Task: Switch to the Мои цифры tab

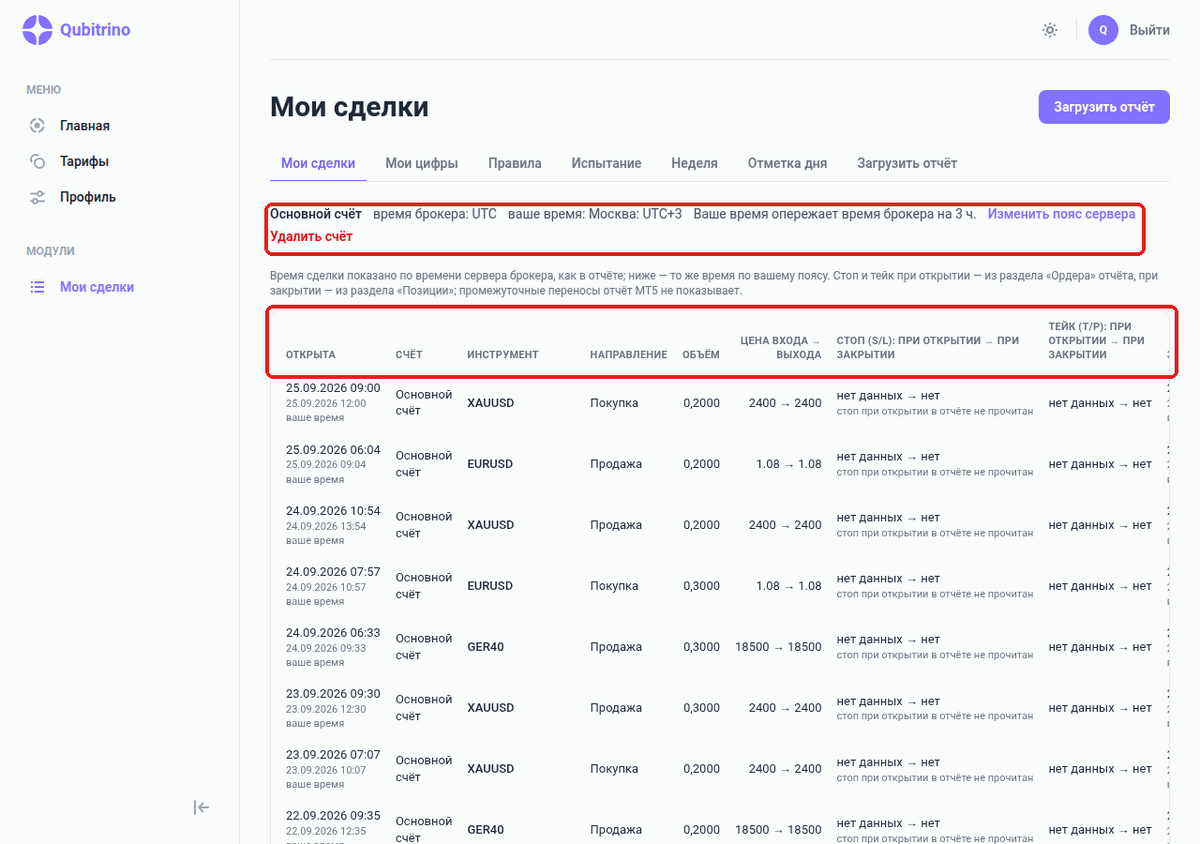Action: pos(422,163)
